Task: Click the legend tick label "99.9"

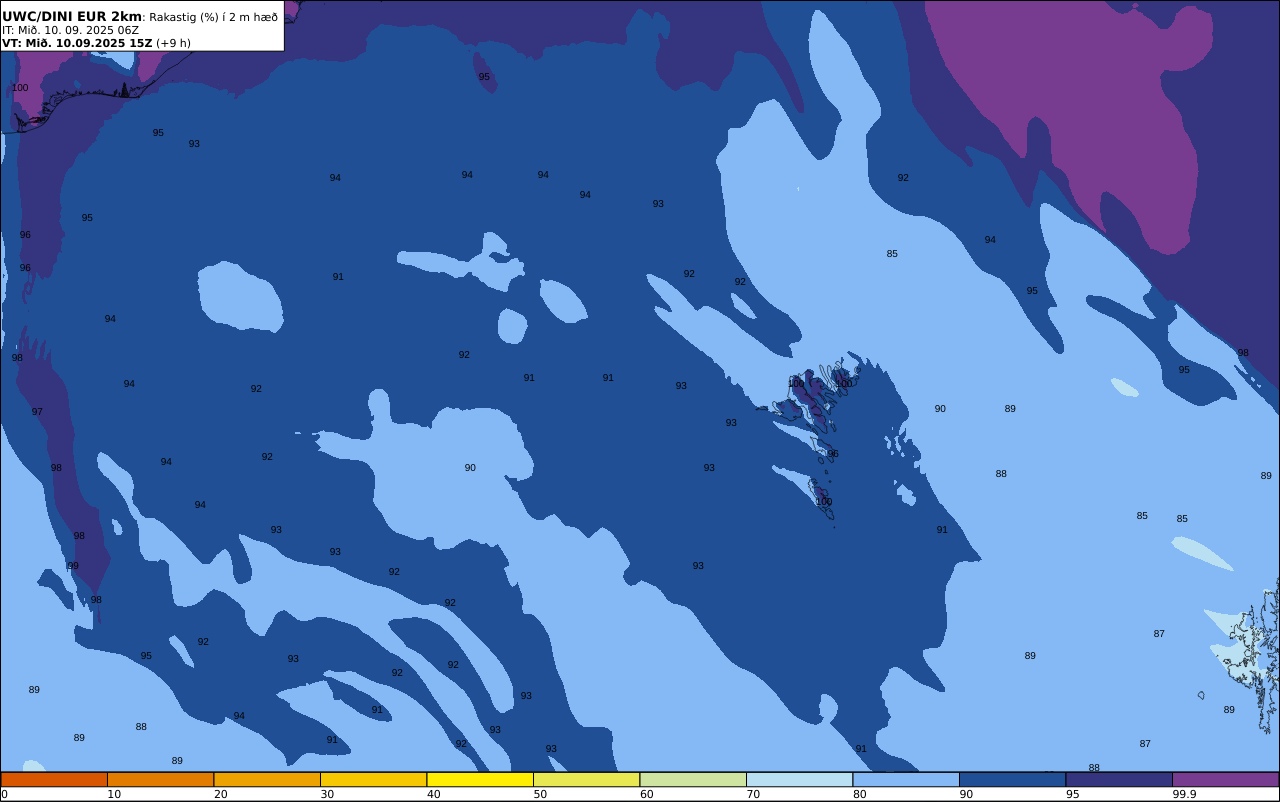Action: pyautogui.click(x=1184, y=794)
